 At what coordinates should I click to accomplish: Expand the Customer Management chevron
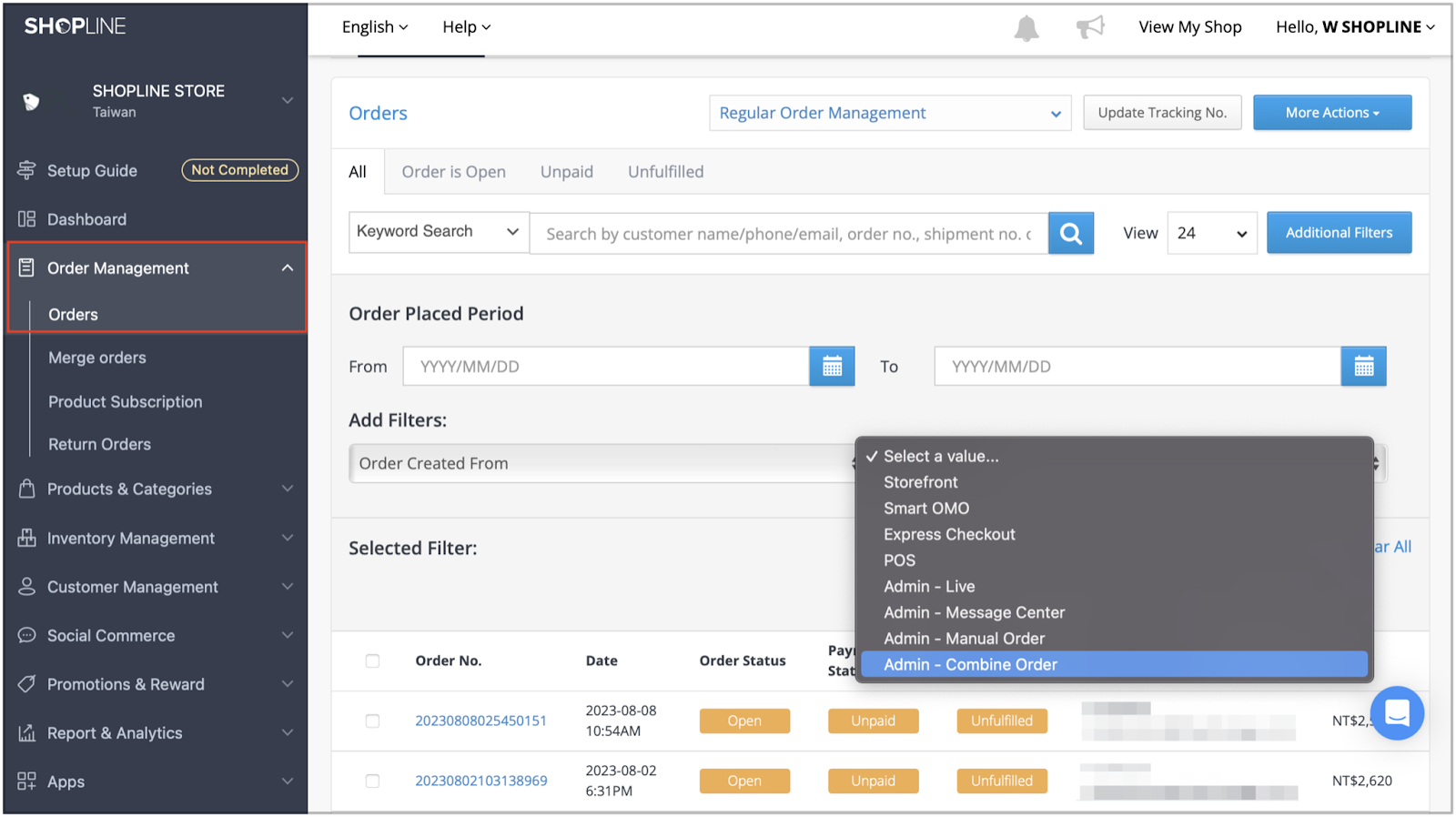288,587
